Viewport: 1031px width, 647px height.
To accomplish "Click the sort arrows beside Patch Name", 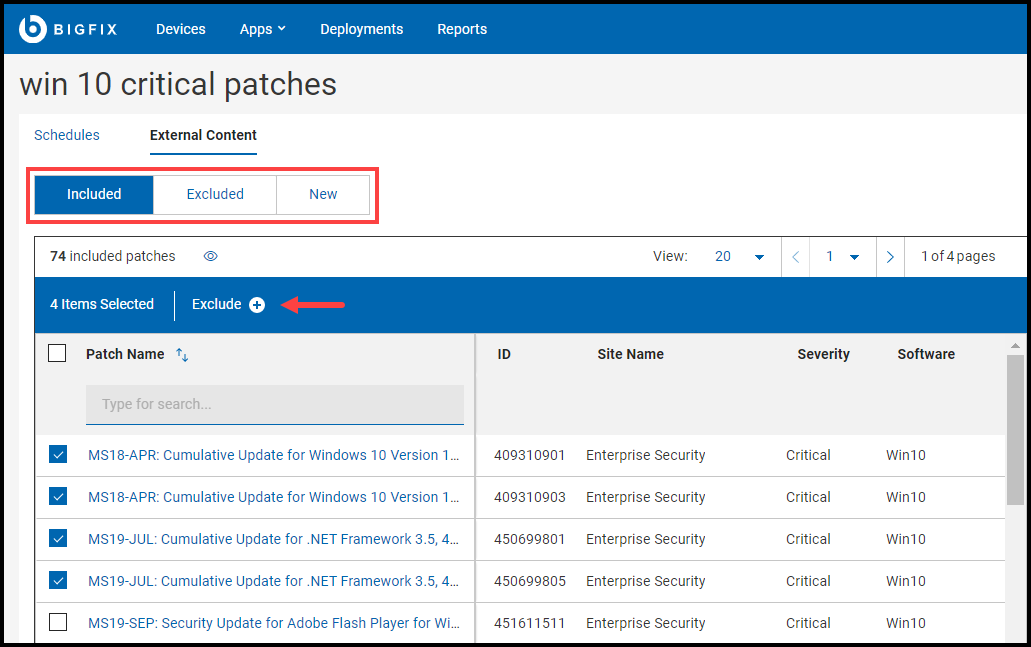I will [x=182, y=354].
